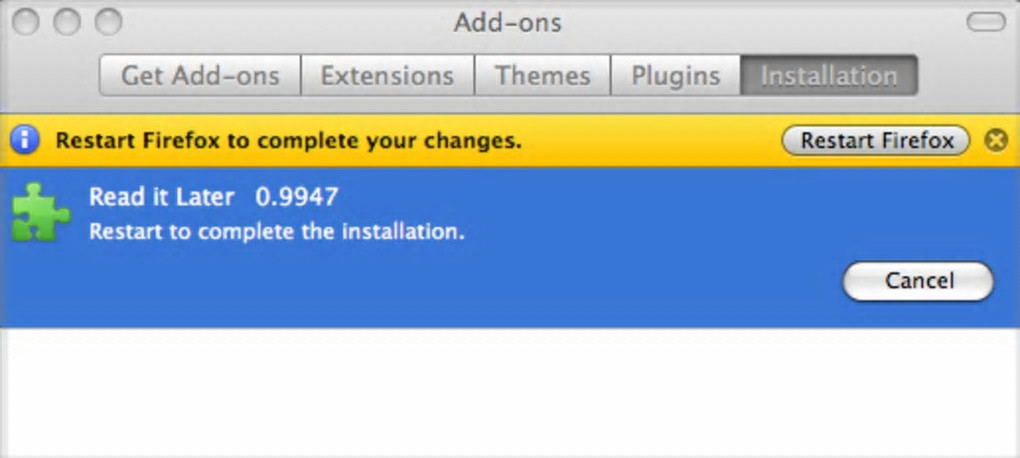
Task: Switch to the Extensions tab
Action: coord(387,76)
